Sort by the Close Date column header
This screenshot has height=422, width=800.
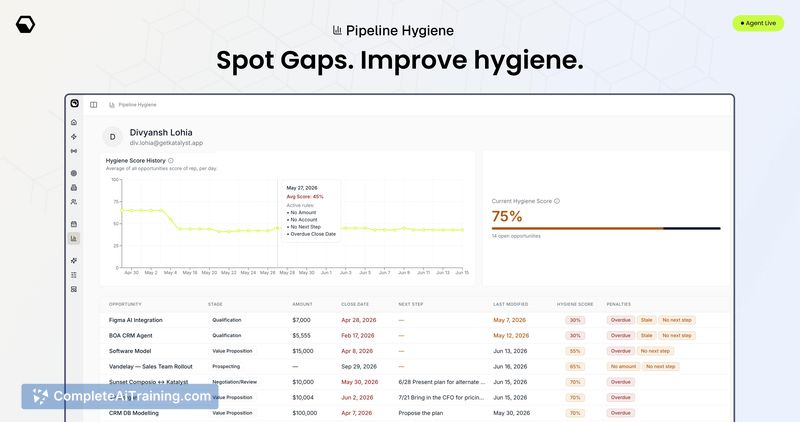click(355, 304)
